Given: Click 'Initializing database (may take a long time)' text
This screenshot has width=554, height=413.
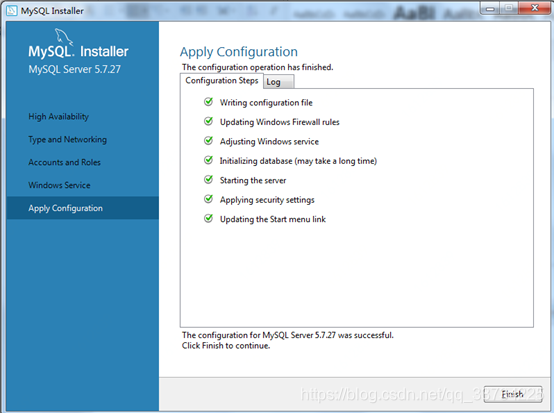Looking at the screenshot, I should [x=298, y=161].
